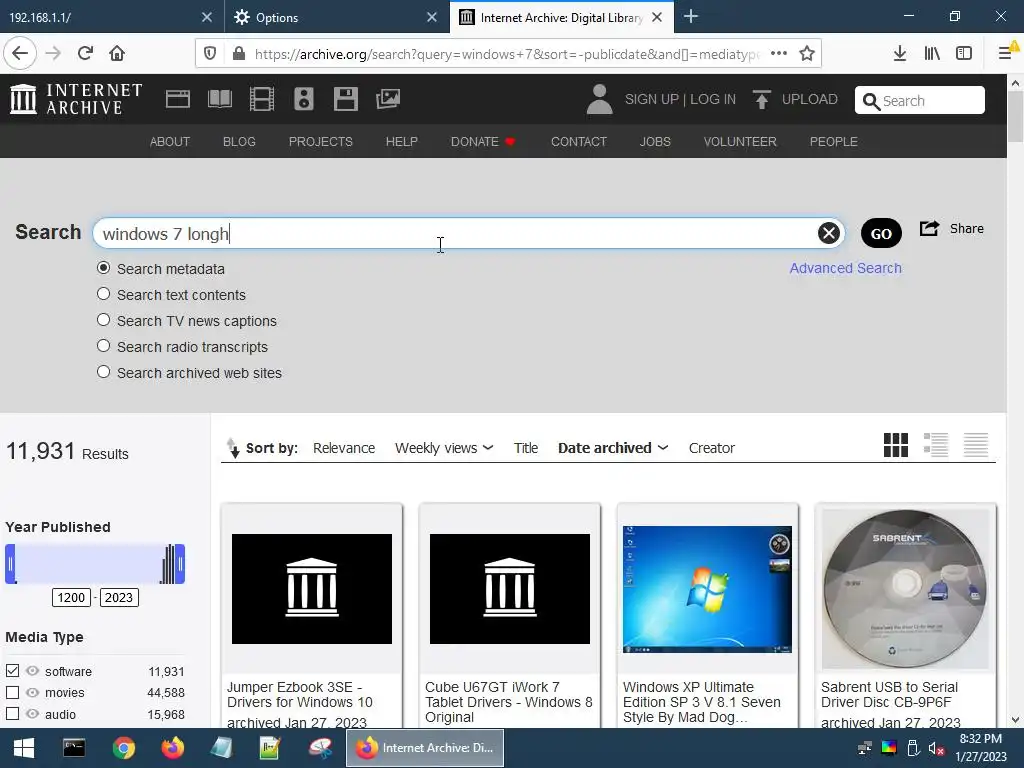This screenshot has height=768, width=1024.
Task: Select Search archived web sites
Action: pyautogui.click(x=103, y=372)
